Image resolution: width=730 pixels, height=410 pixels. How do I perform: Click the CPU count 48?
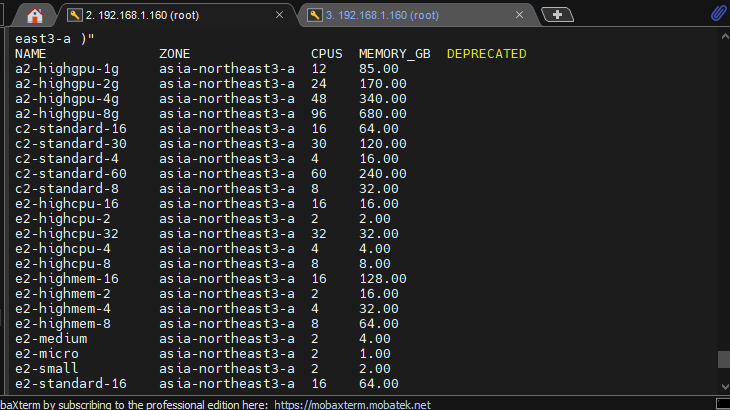click(x=319, y=99)
